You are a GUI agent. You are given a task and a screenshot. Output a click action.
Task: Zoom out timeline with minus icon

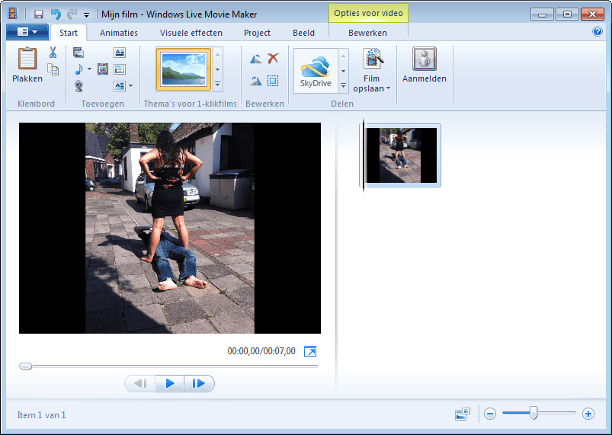tap(490, 414)
